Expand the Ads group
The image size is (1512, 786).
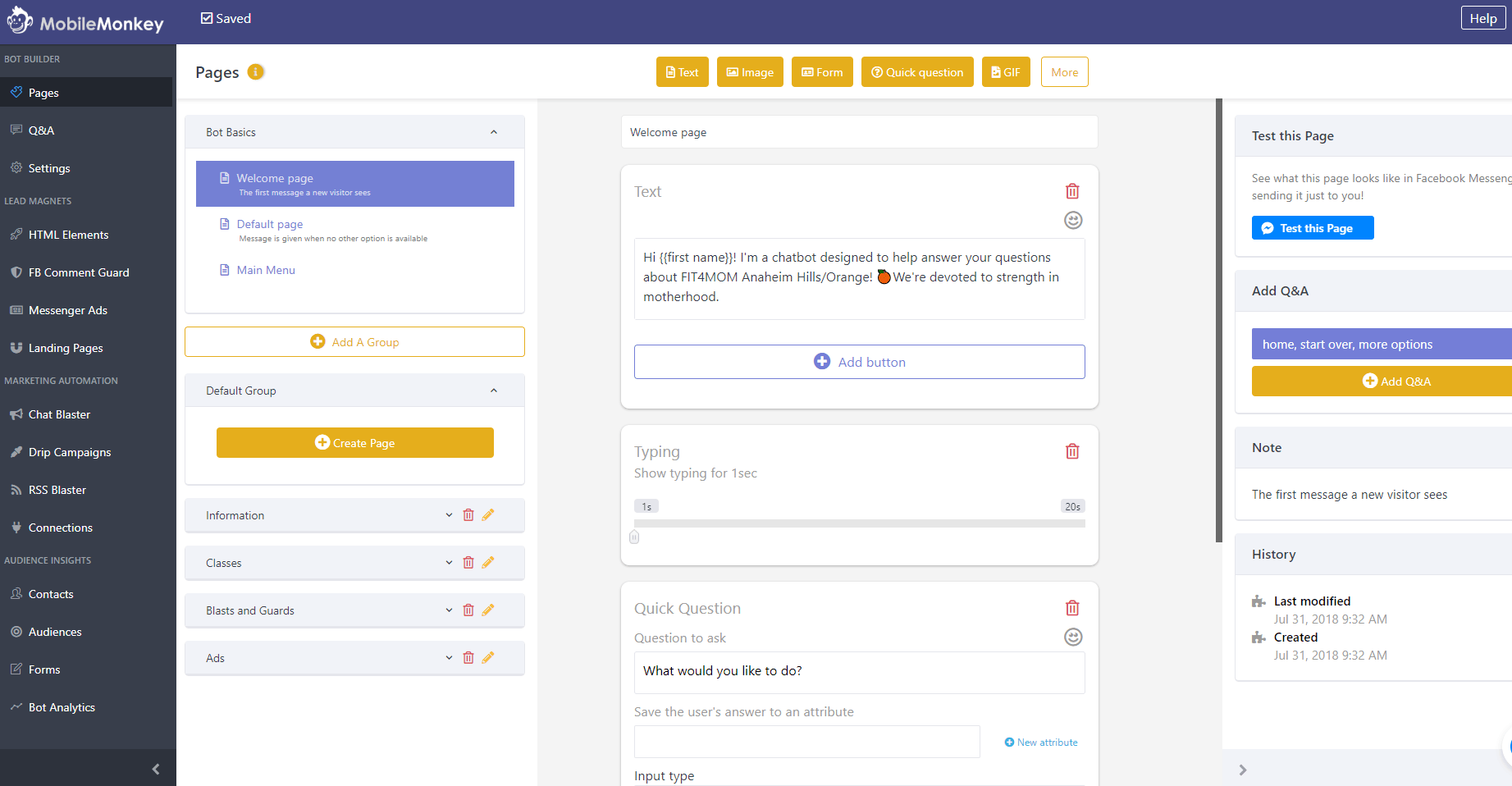tap(449, 658)
